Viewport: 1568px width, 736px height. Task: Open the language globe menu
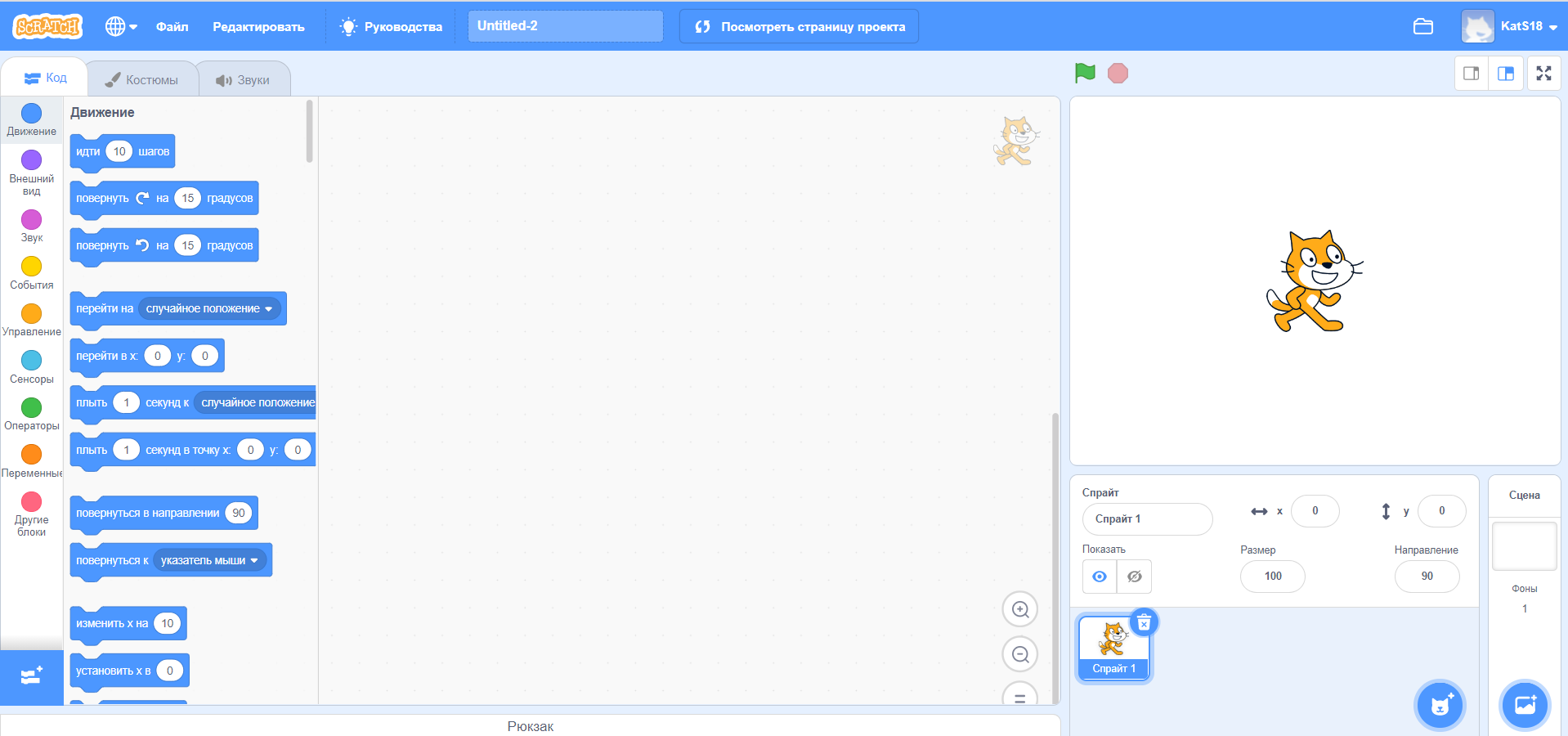[x=121, y=26]
